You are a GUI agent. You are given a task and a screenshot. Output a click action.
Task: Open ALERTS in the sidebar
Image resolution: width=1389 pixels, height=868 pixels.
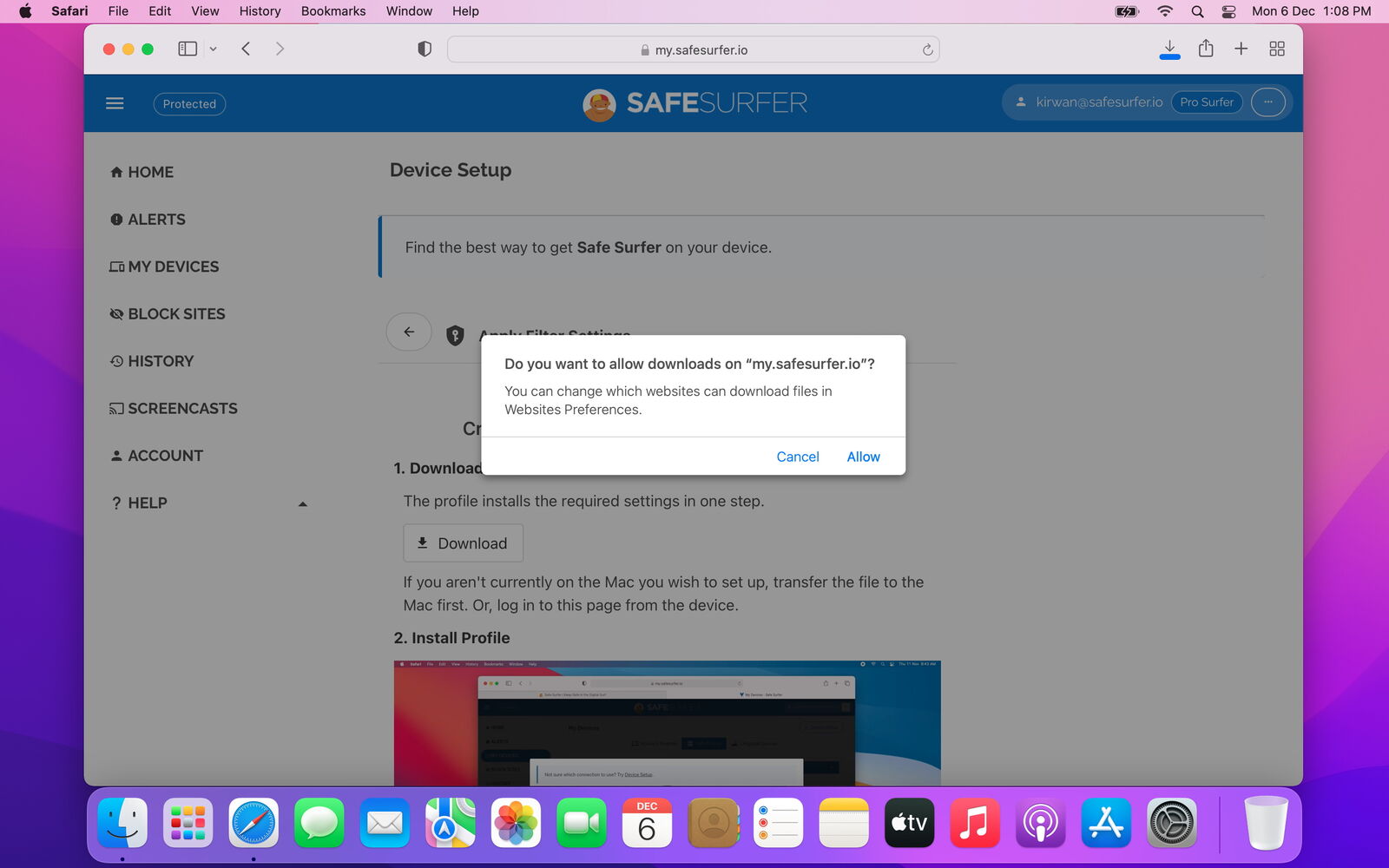[148, 220]
